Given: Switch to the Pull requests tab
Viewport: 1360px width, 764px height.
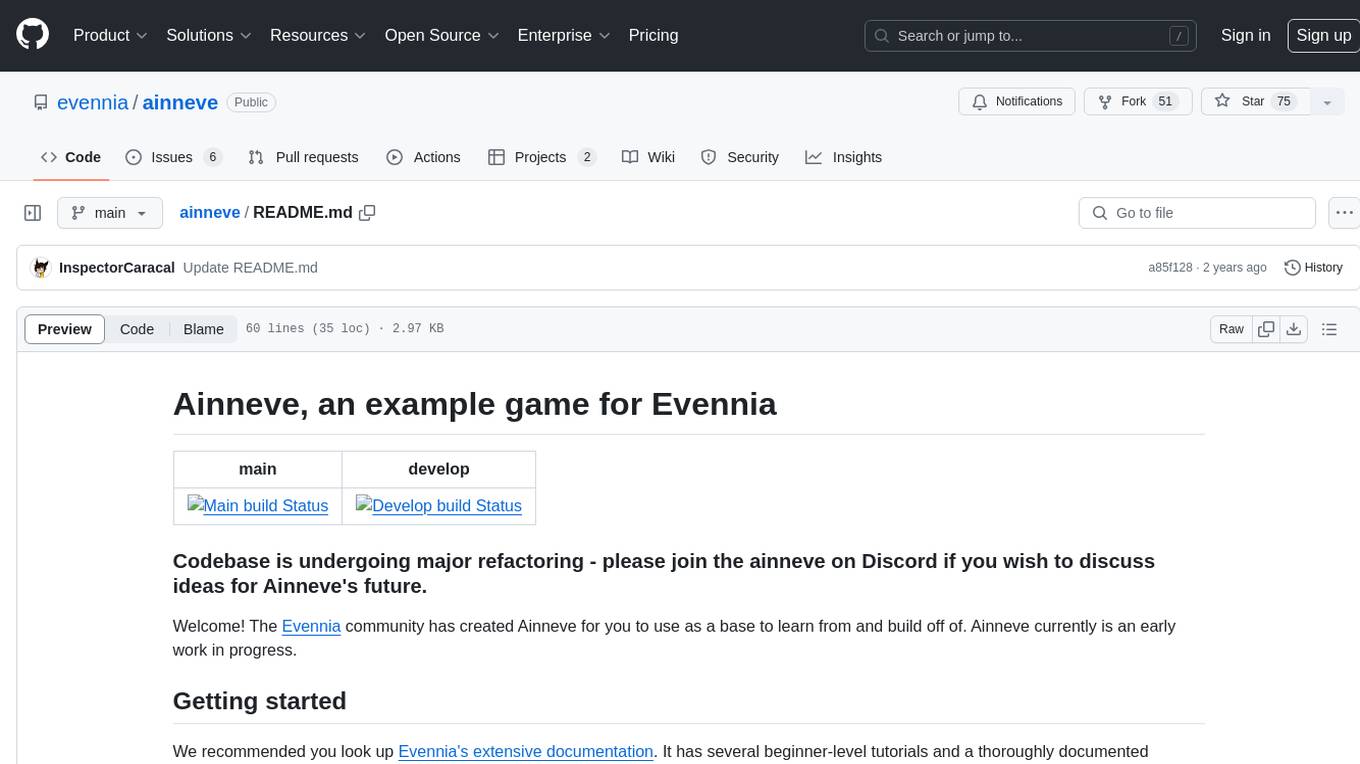Looking at the screenshot, I should point(303,157).
